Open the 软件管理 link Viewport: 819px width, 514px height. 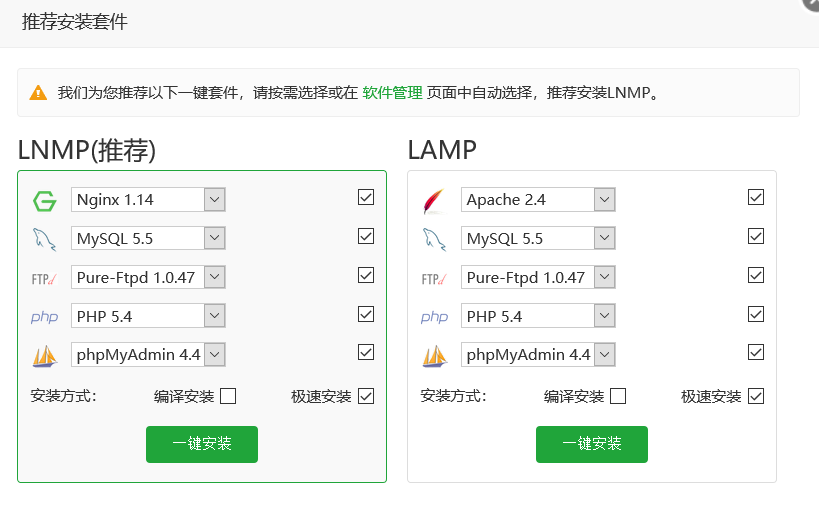coord(392,93)
